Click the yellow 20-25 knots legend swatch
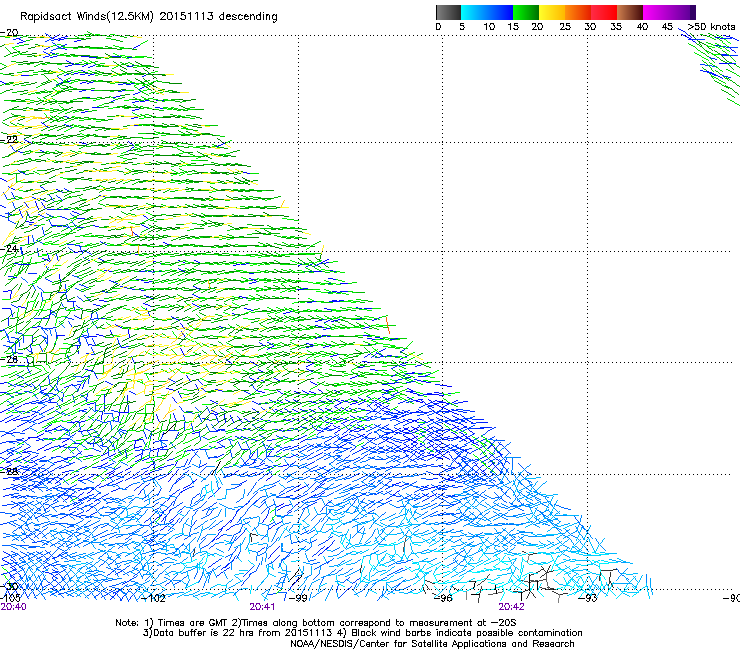This screenshot has height=650, width=740. pos(552,12)
